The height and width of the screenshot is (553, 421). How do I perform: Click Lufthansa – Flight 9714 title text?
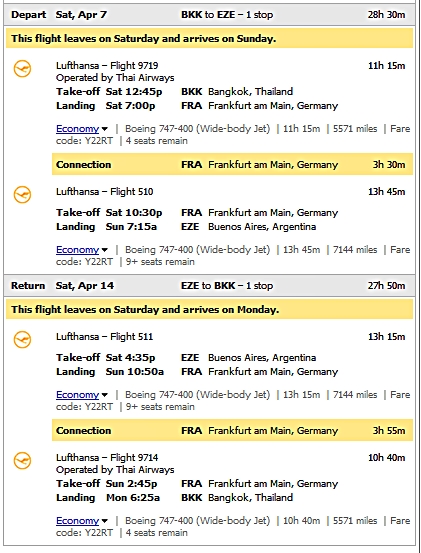coord(107,458)
